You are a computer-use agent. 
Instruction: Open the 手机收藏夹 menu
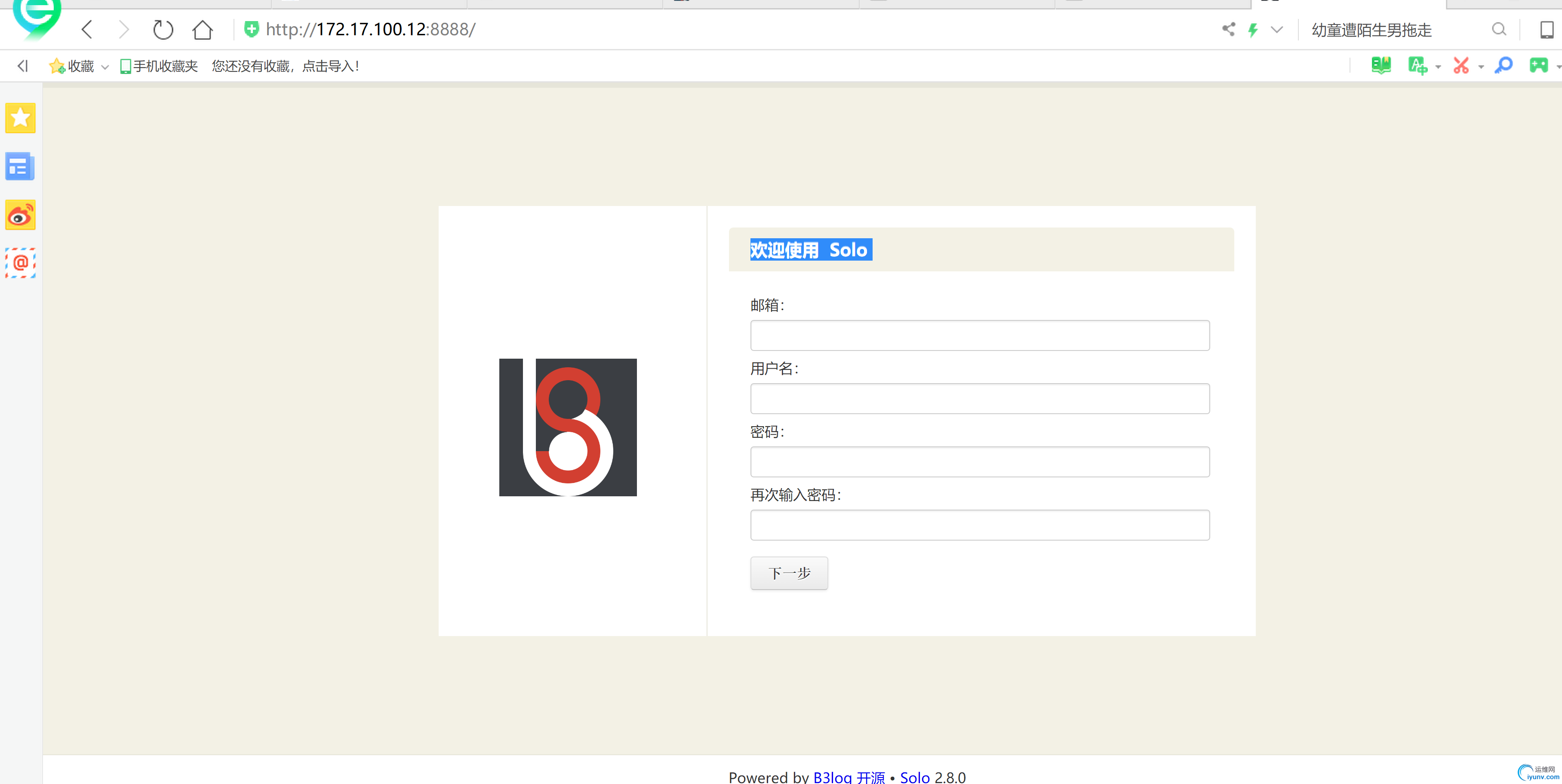[159, 65]
